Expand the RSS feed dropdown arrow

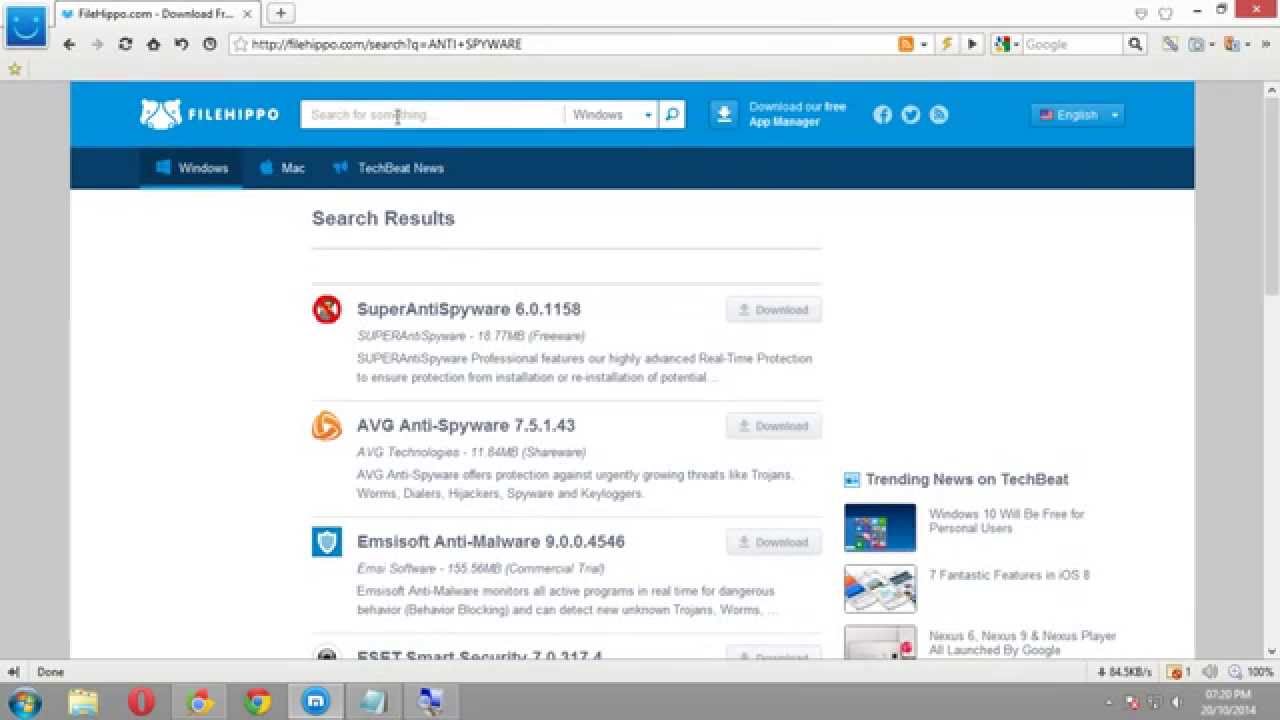click(x=923, y=44)
